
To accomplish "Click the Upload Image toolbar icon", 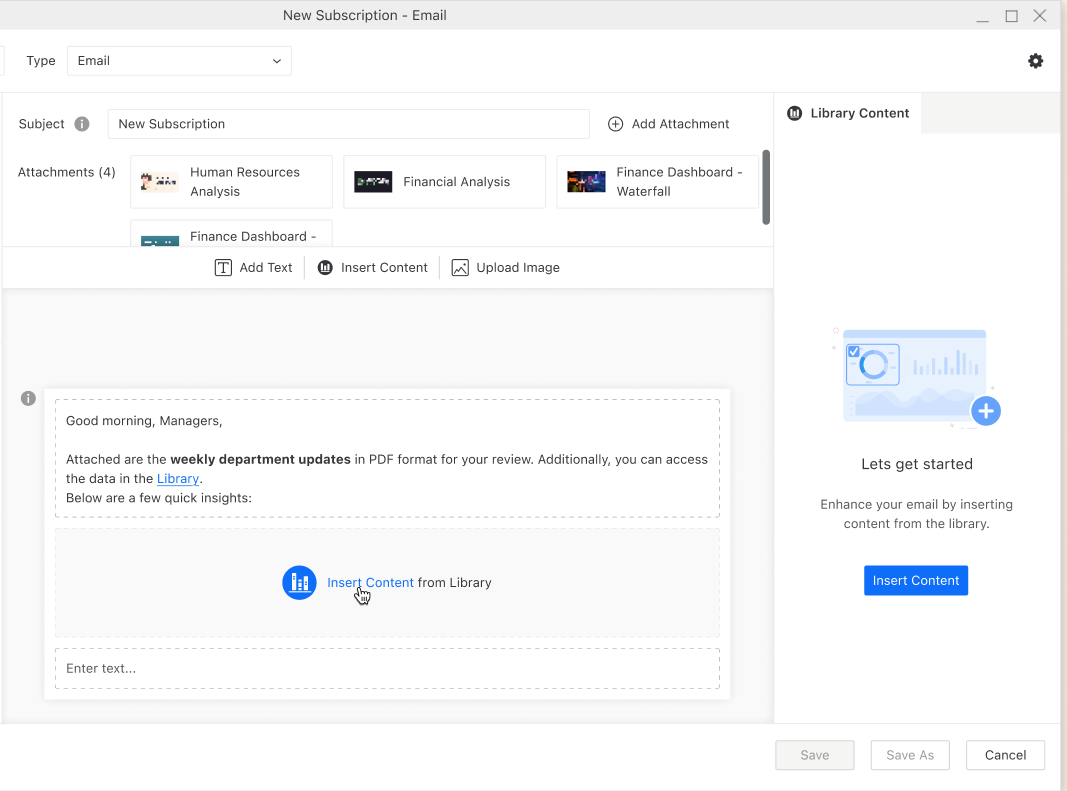I will tap(460, 268).
